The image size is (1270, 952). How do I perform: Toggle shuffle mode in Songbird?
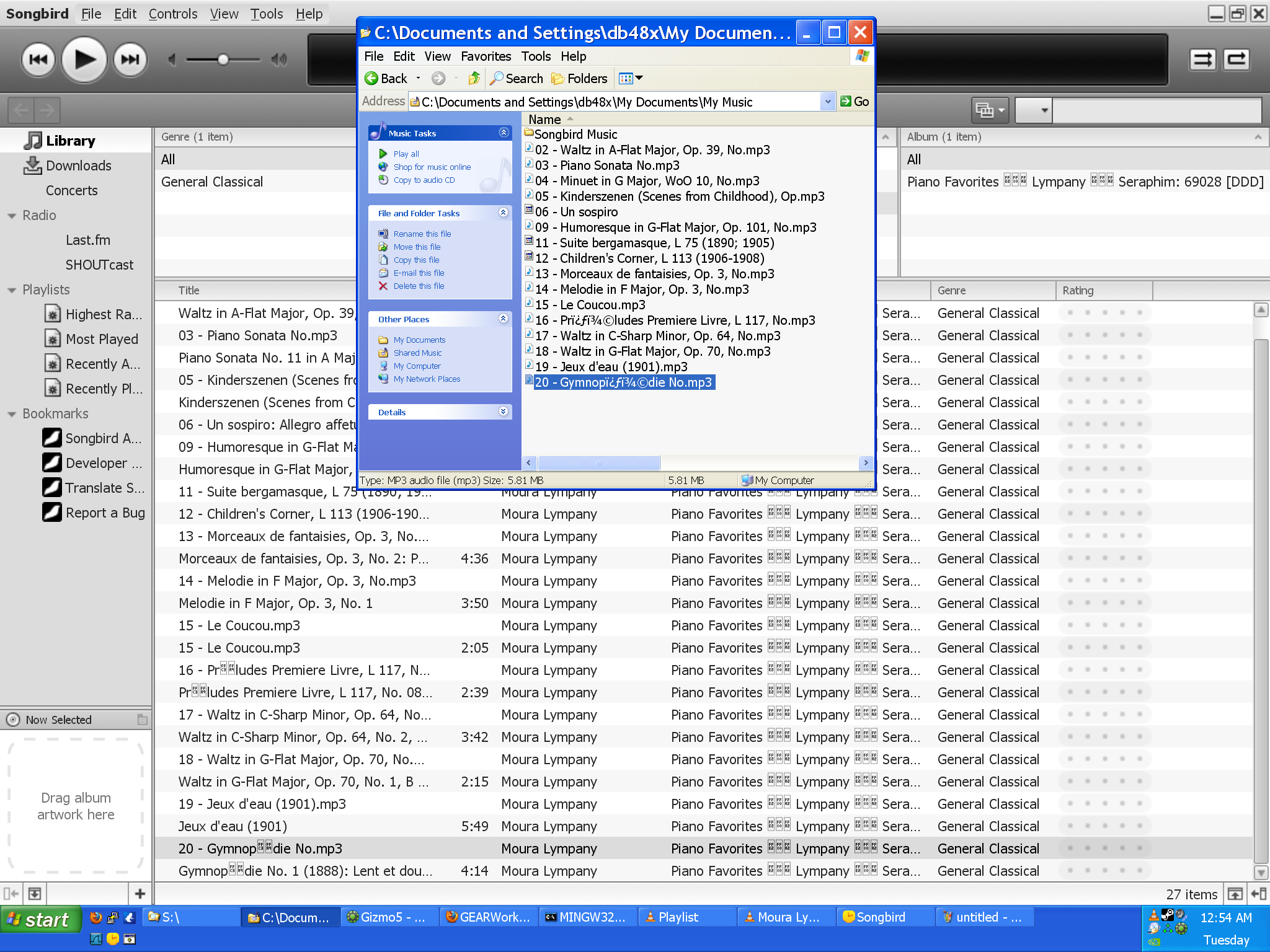click(x=1202, y=59)
